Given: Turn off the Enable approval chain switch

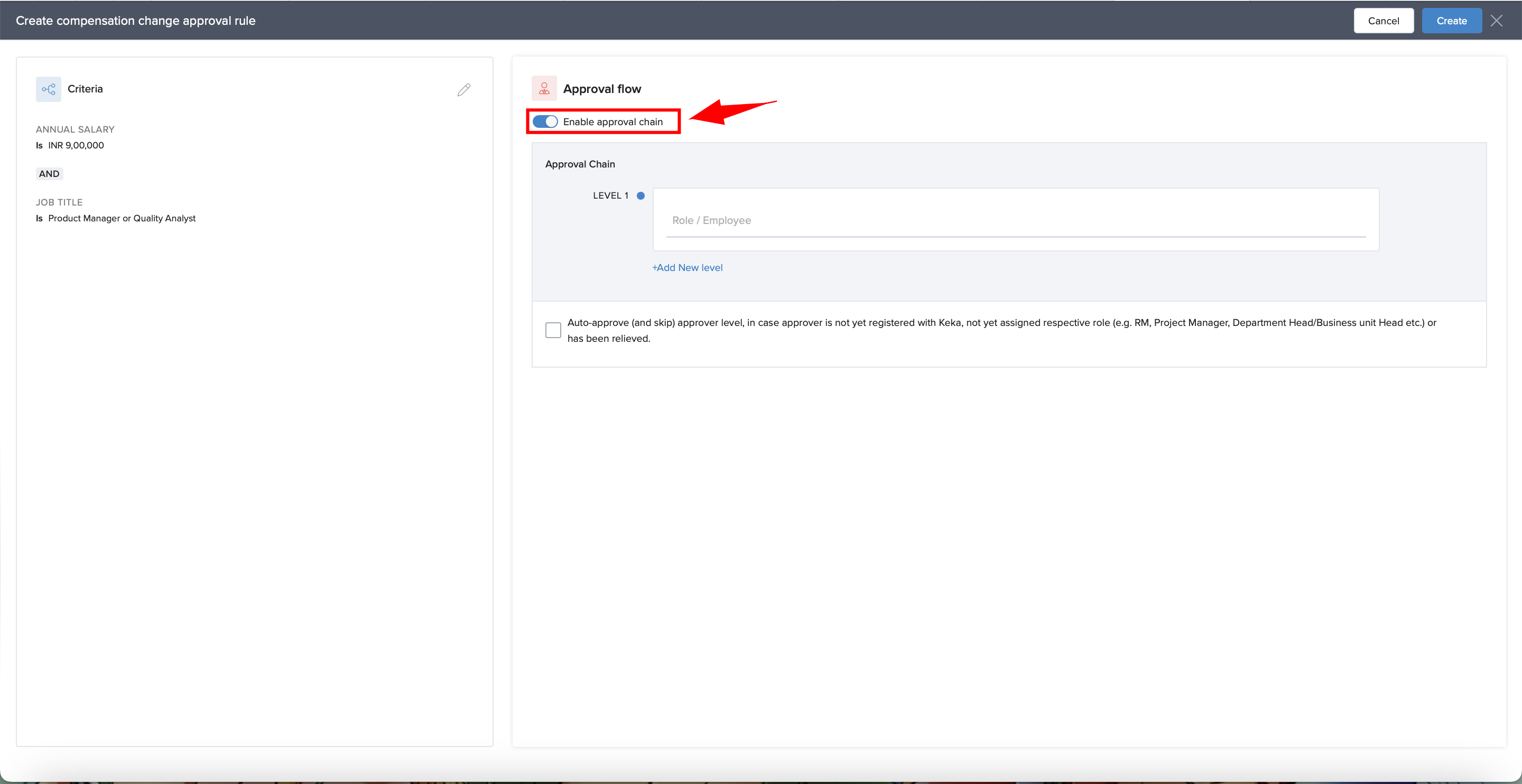Looking at the screenshot, I should click(545, 122).
